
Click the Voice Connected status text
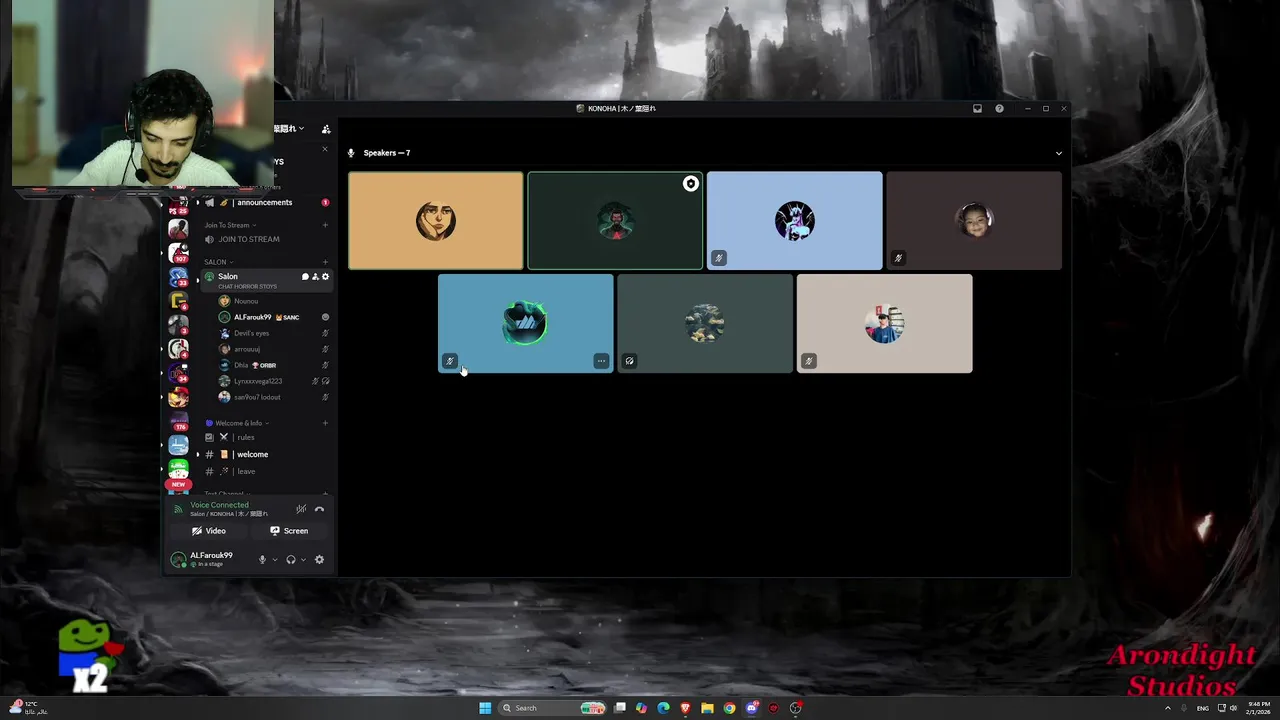(x=219, y=505)
